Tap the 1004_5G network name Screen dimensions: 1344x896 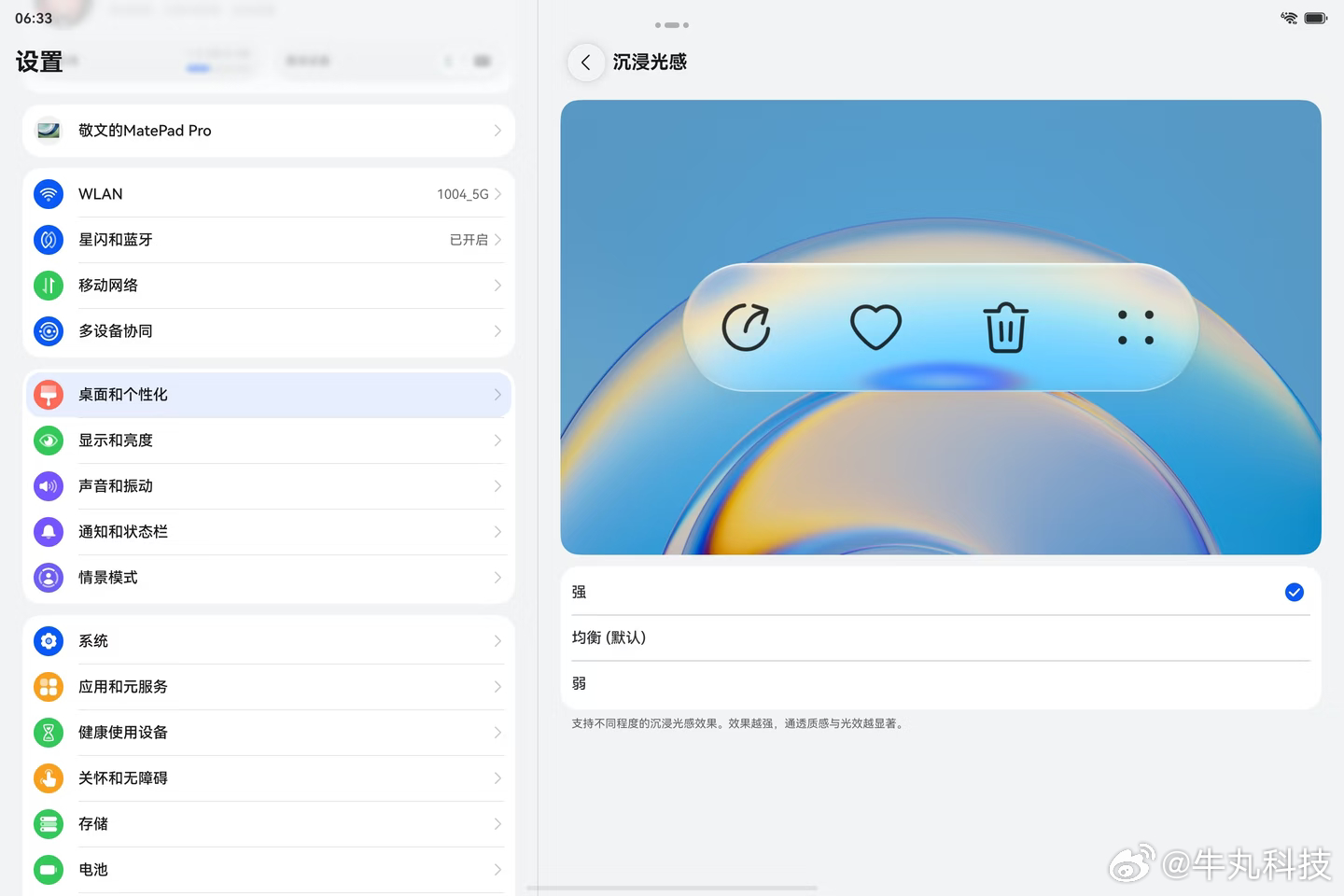click(463, 194)
